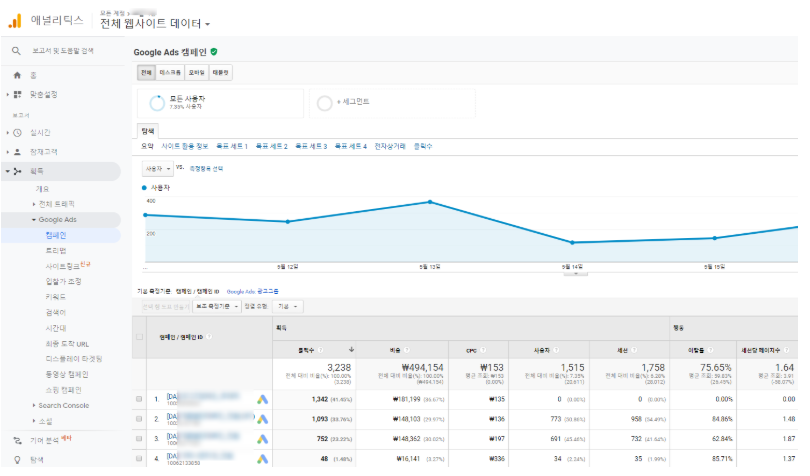Collapse the Google Ads submenu
Viewport: 810px width, 476px height.
coord(34,220)
